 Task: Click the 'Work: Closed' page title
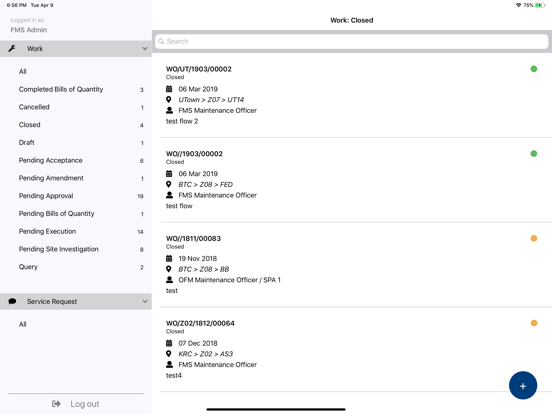point(352,20)
